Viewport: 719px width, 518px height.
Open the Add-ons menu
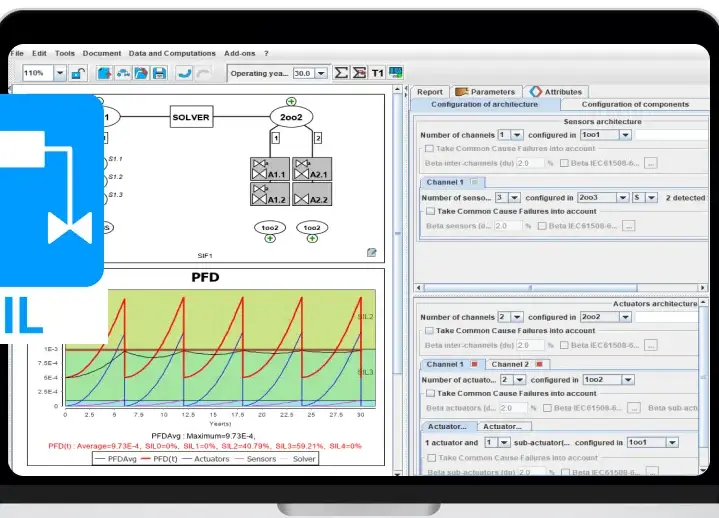(239, 53)
